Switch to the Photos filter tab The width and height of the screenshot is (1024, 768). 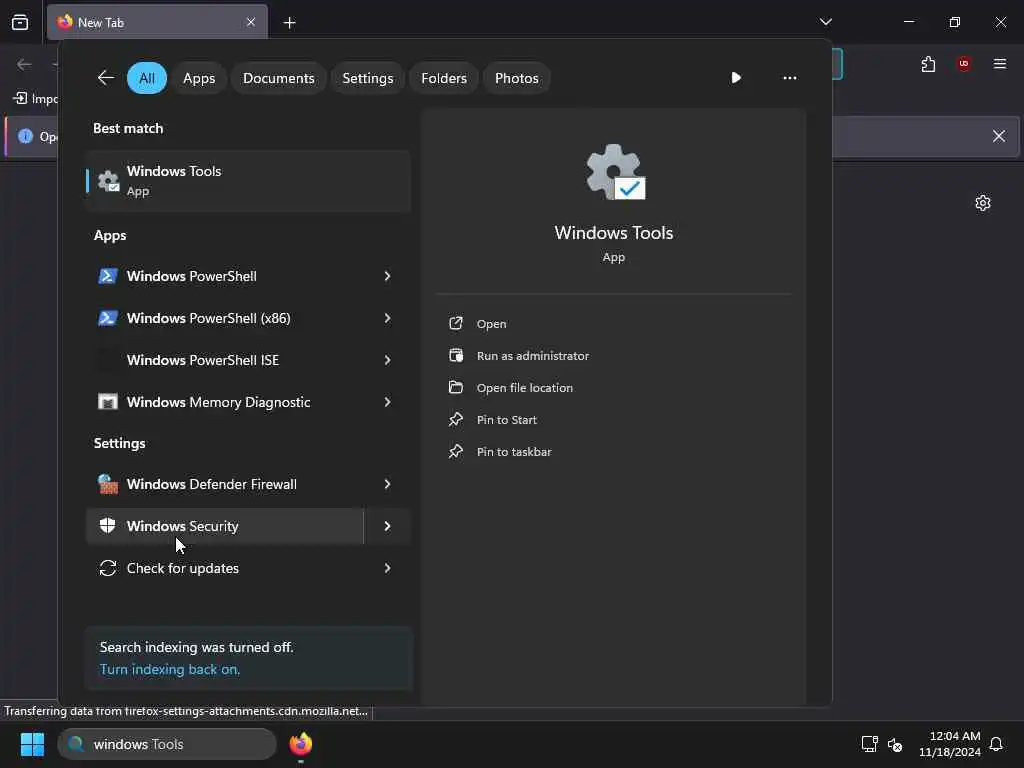coord(517,78)
